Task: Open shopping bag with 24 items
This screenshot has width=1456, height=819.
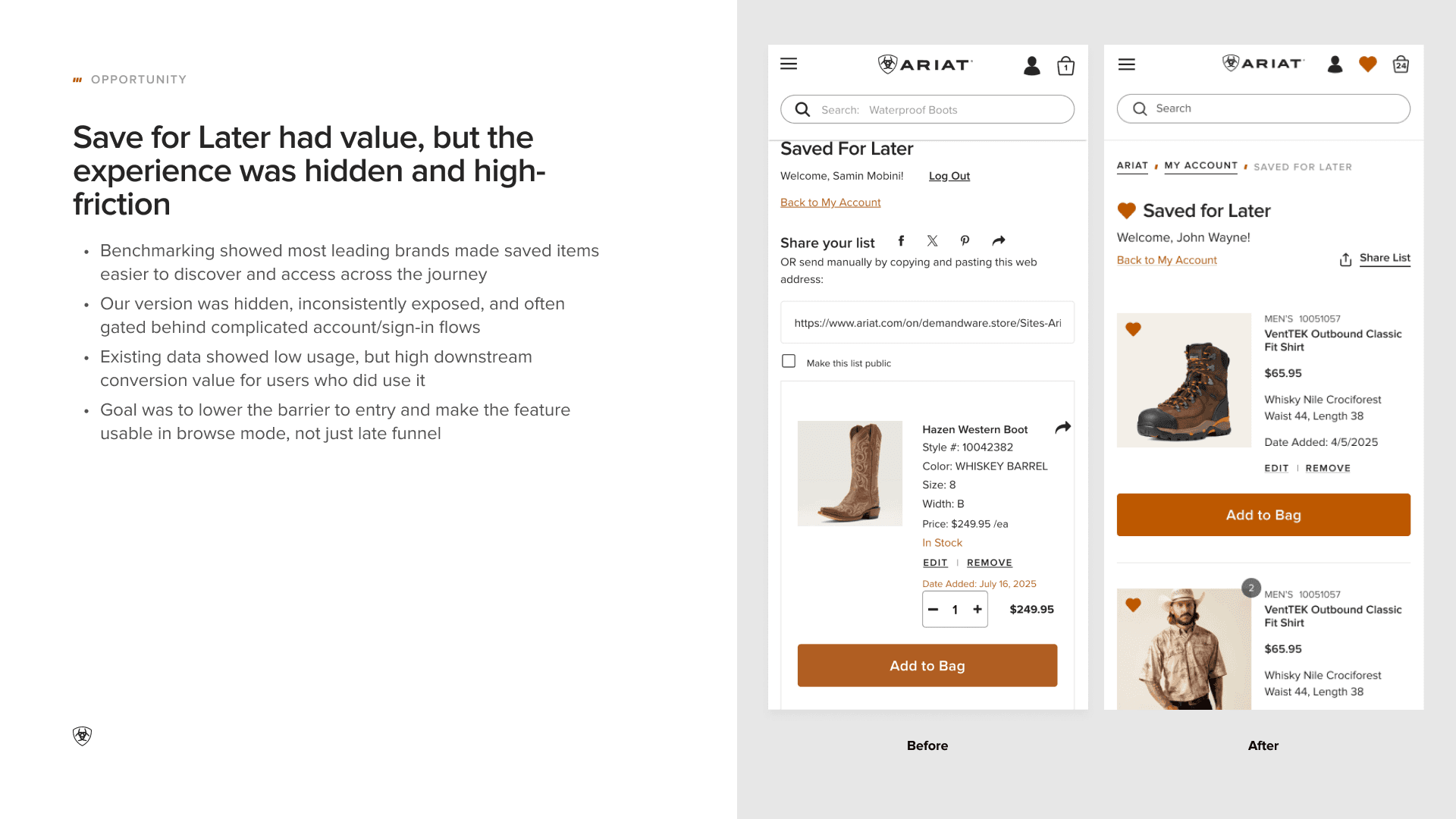Action: (x=1401, y=64)
